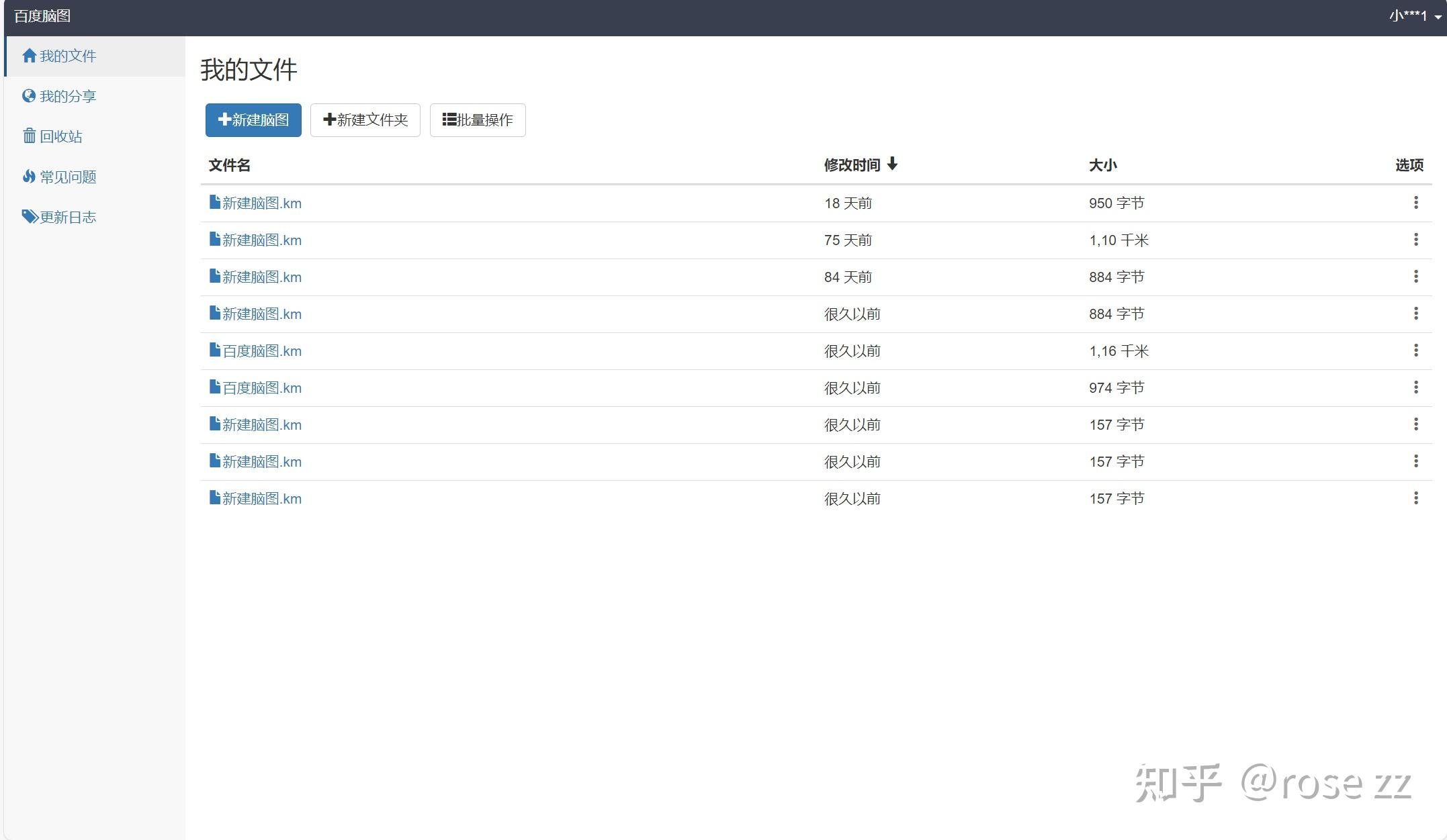Click the home icon beside 我的文件
This screenshot has height=840, width=1447.
point(29,56)
